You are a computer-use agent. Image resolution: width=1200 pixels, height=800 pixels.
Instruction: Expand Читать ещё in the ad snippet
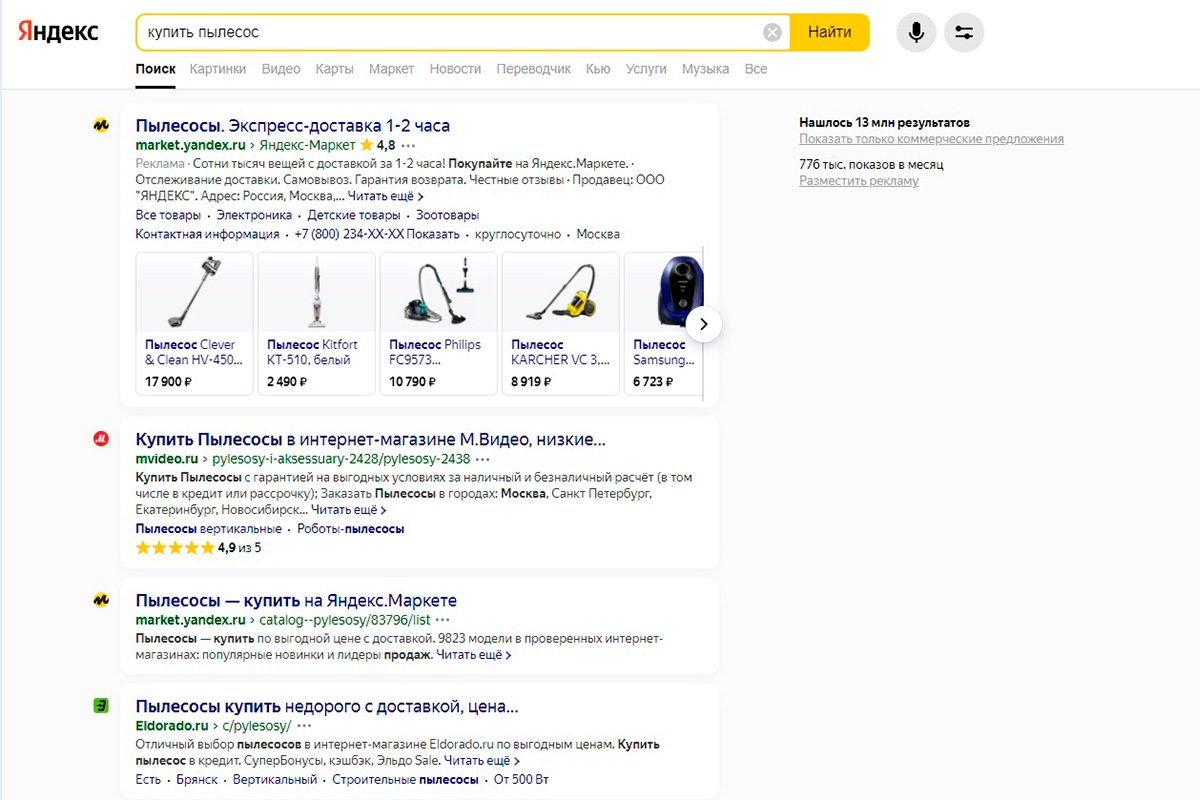(x=385, y=197)
